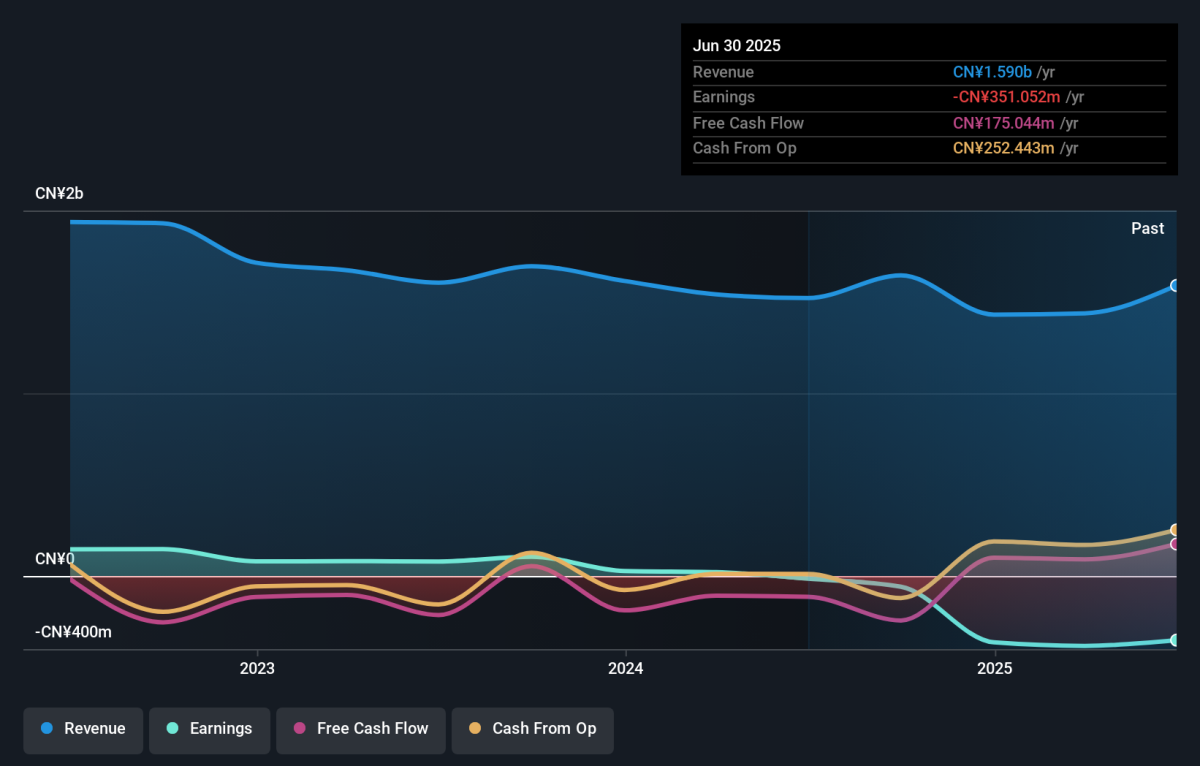The image size is (1200, 766).
Task: Click the -CN¥351.052m earnings value
Action: pyautogui.click(x=1007, y=97)
